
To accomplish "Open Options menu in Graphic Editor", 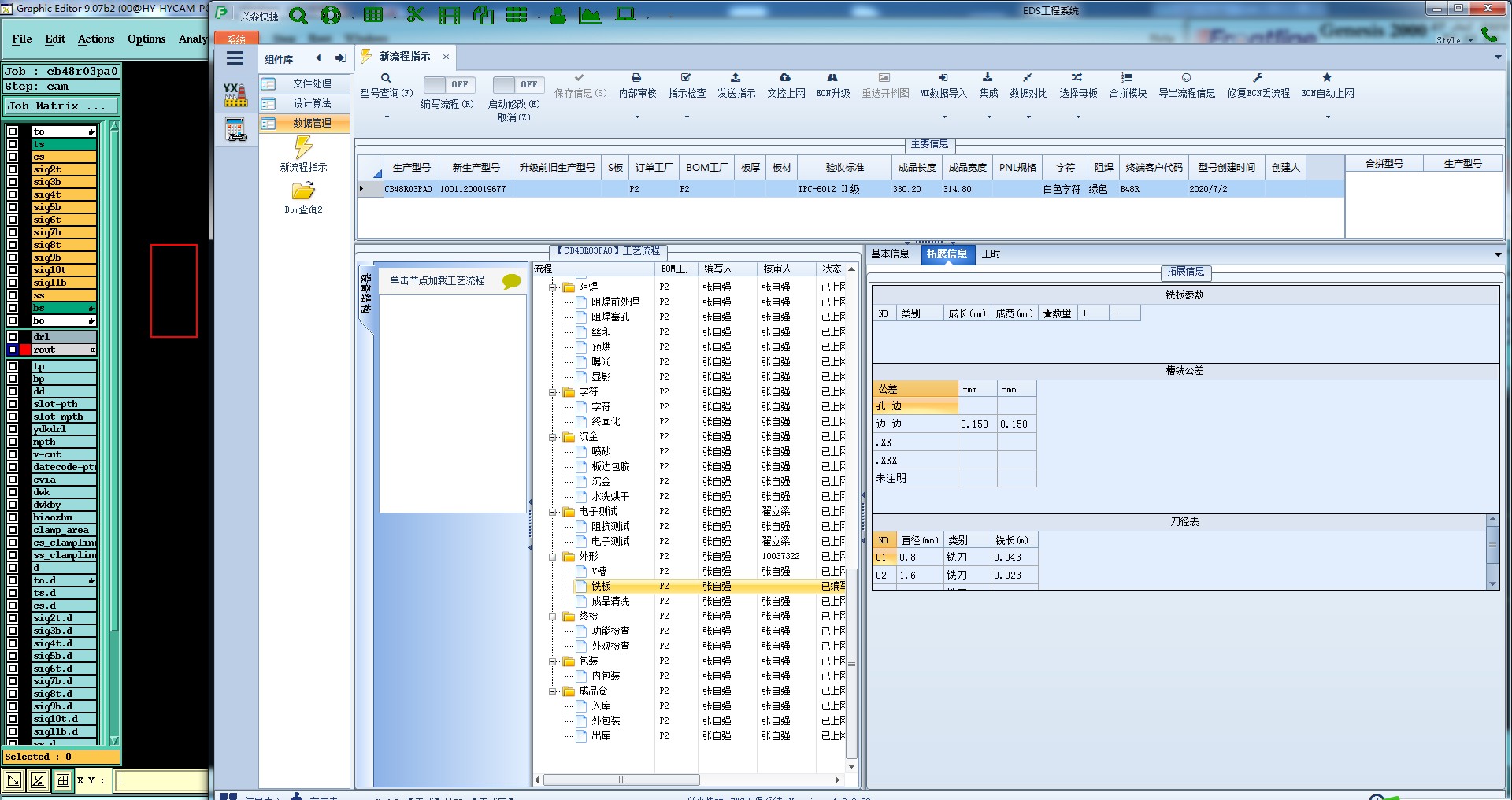I will (146, 39).
